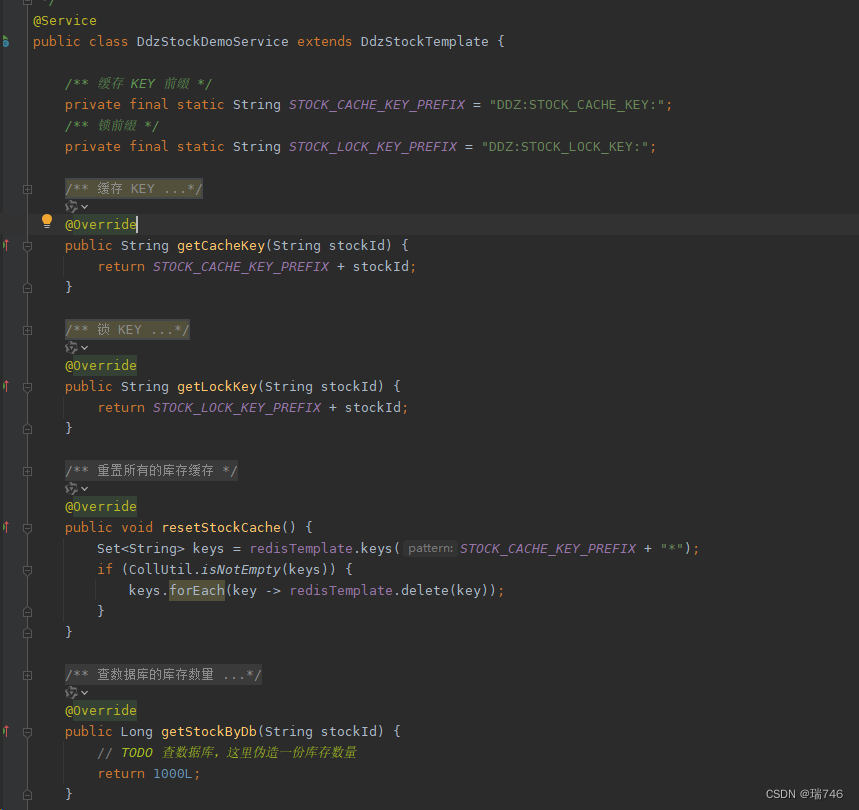
Task: Click rendered-doc icon below 缓存 KEY comment
Action: [73, 206]
